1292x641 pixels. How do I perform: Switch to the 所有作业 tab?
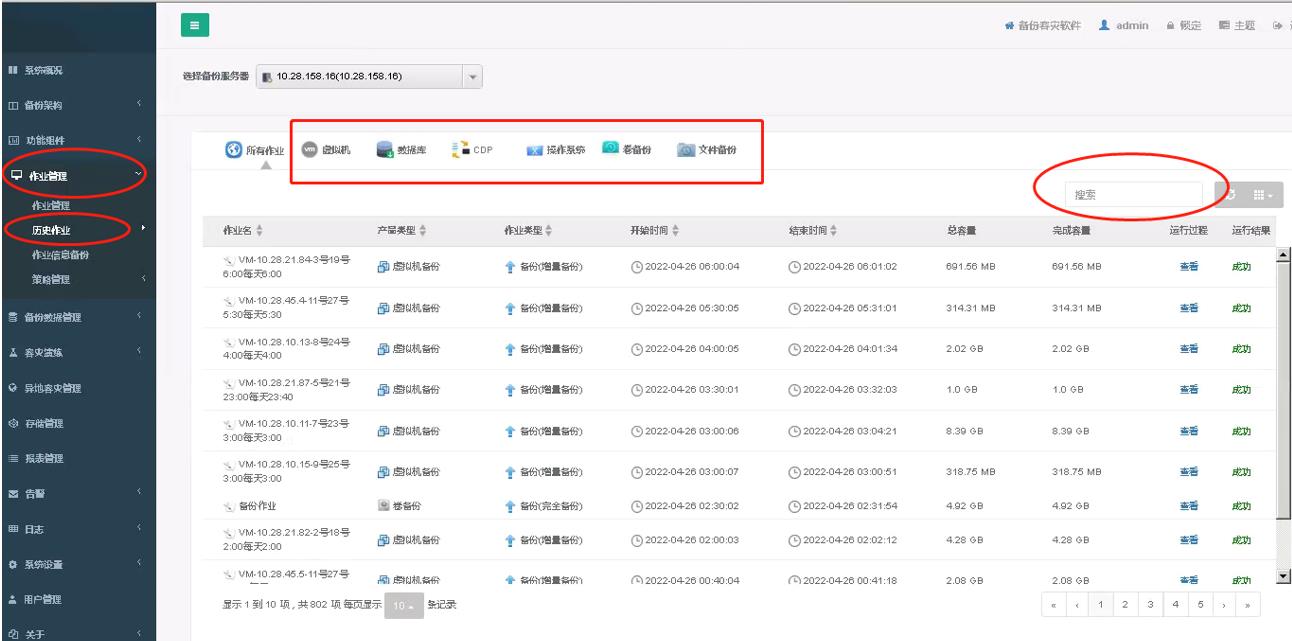256,150
